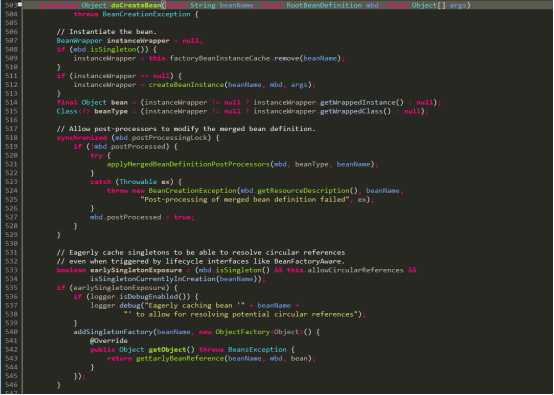
Task: Click ObjectFactory in the anonymous class creation
Action: pyautogui.click(x=242, y=332)
